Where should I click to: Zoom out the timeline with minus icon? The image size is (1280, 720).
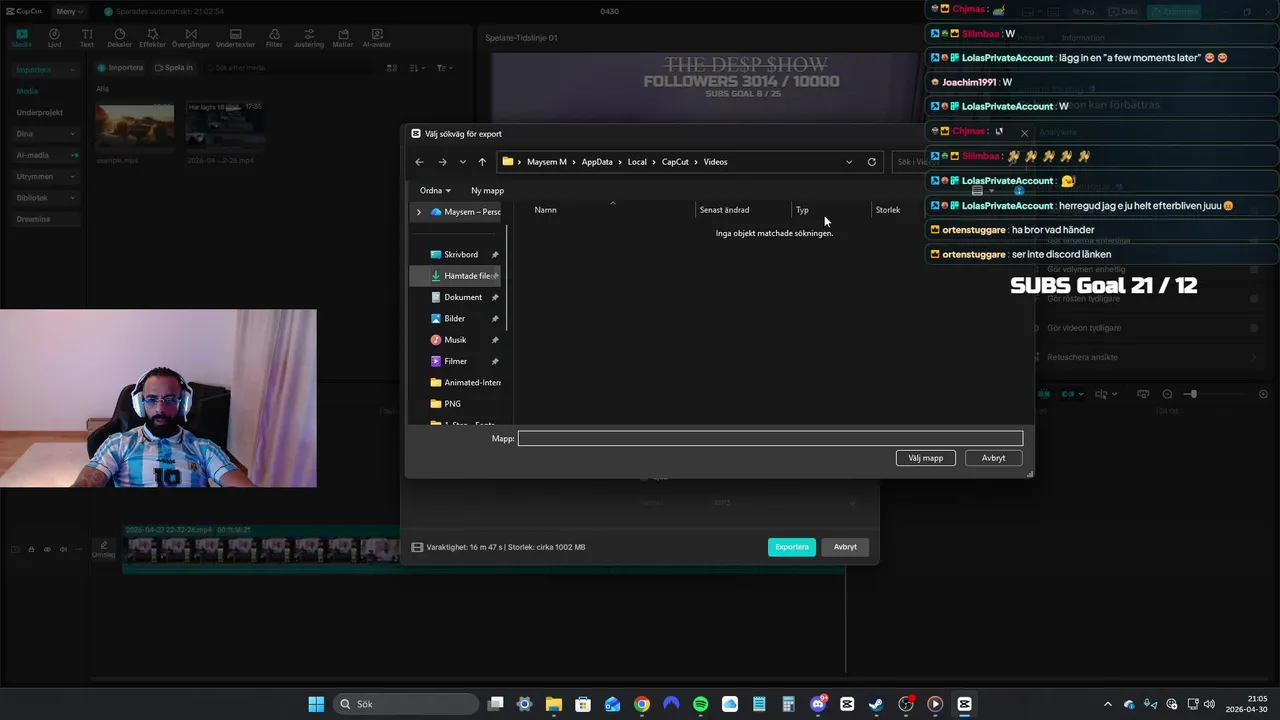point(1167,394)
